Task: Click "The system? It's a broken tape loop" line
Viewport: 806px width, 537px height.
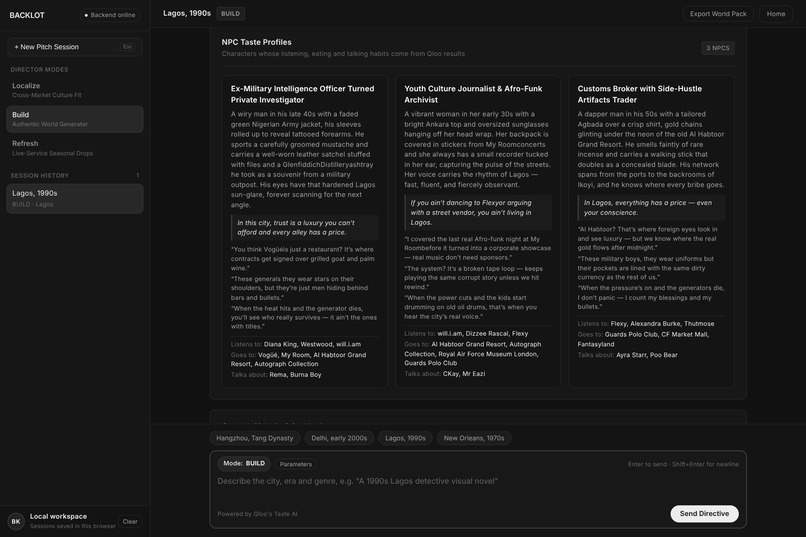Action: point(474,277)
